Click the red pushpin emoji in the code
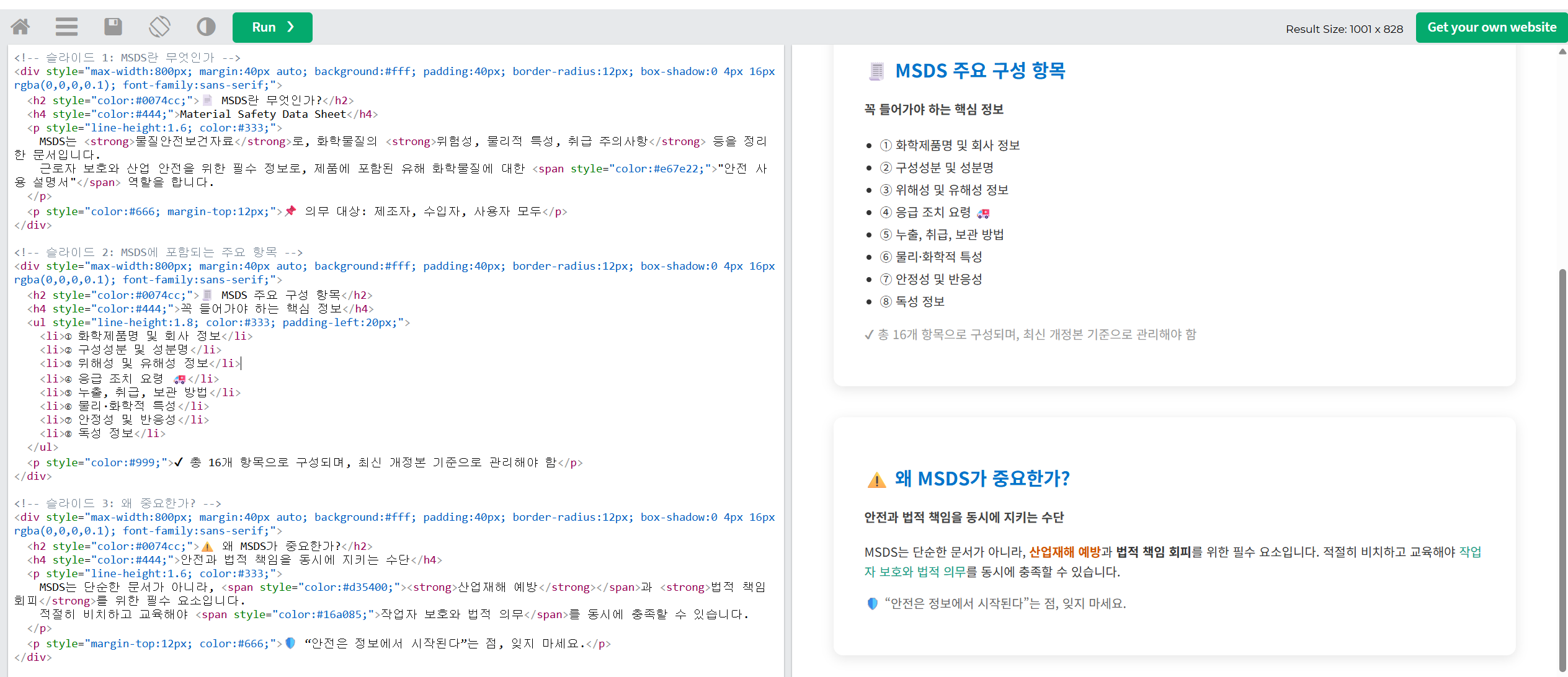1568x677 pixels. [290, 211]
